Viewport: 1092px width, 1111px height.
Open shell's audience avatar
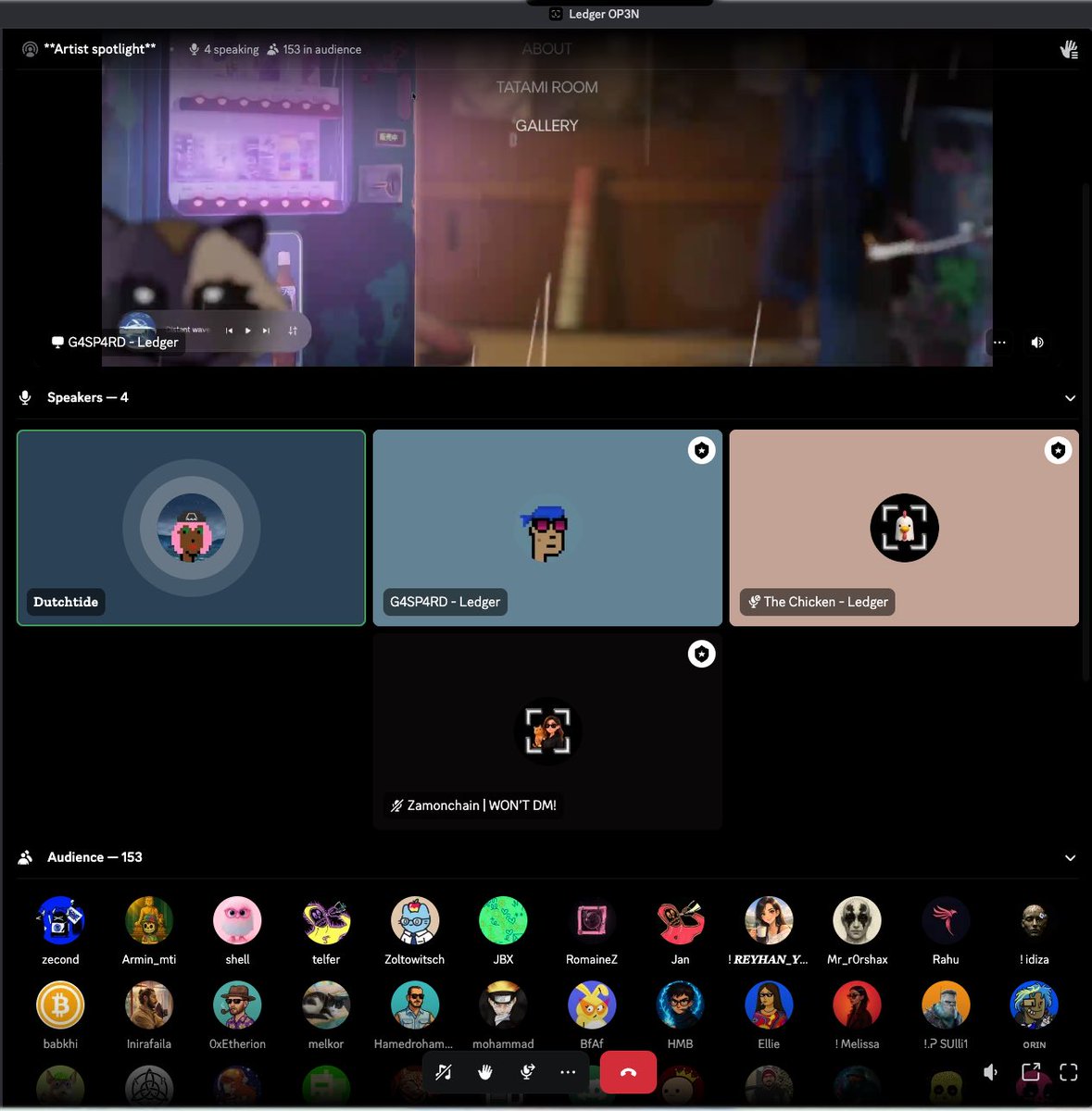(237, 920)
